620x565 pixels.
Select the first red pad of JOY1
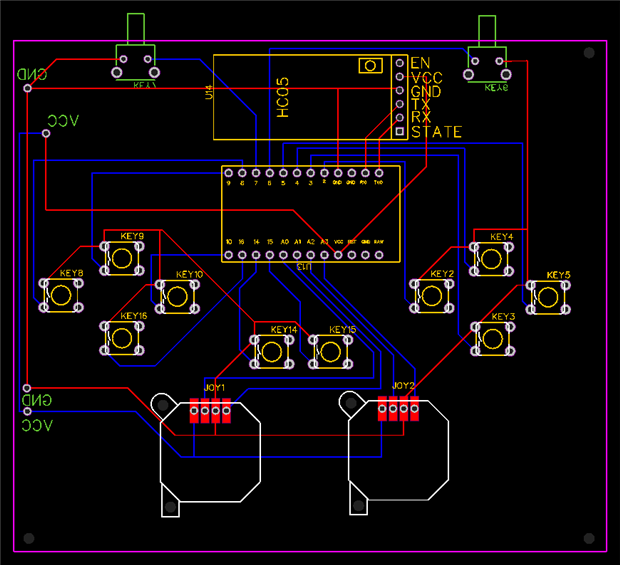point(194,411)
